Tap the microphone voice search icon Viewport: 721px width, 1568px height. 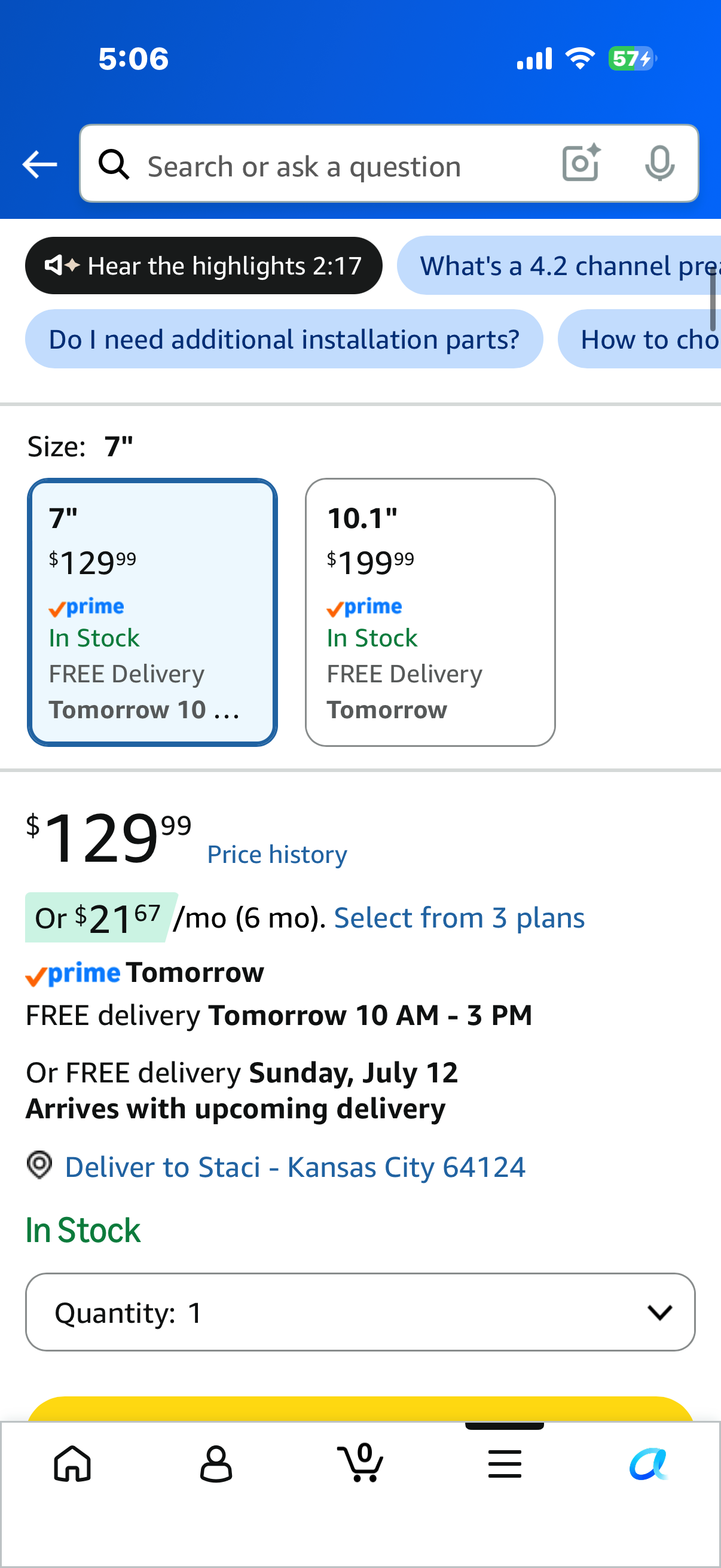[659, 163]
